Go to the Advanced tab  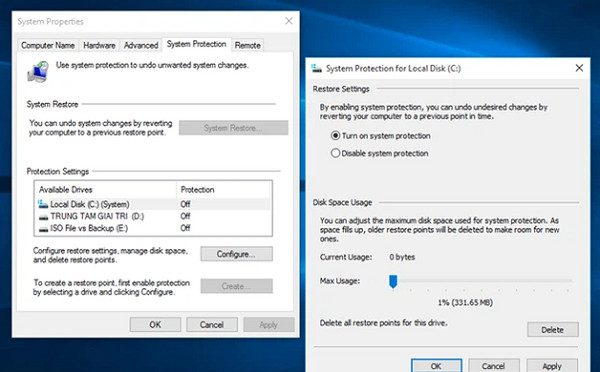point(141,45)
